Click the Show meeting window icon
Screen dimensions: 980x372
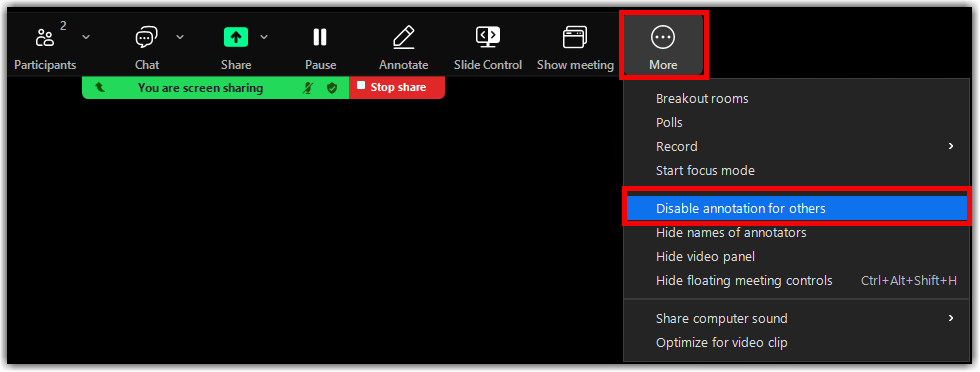click(x=574, y=38)
